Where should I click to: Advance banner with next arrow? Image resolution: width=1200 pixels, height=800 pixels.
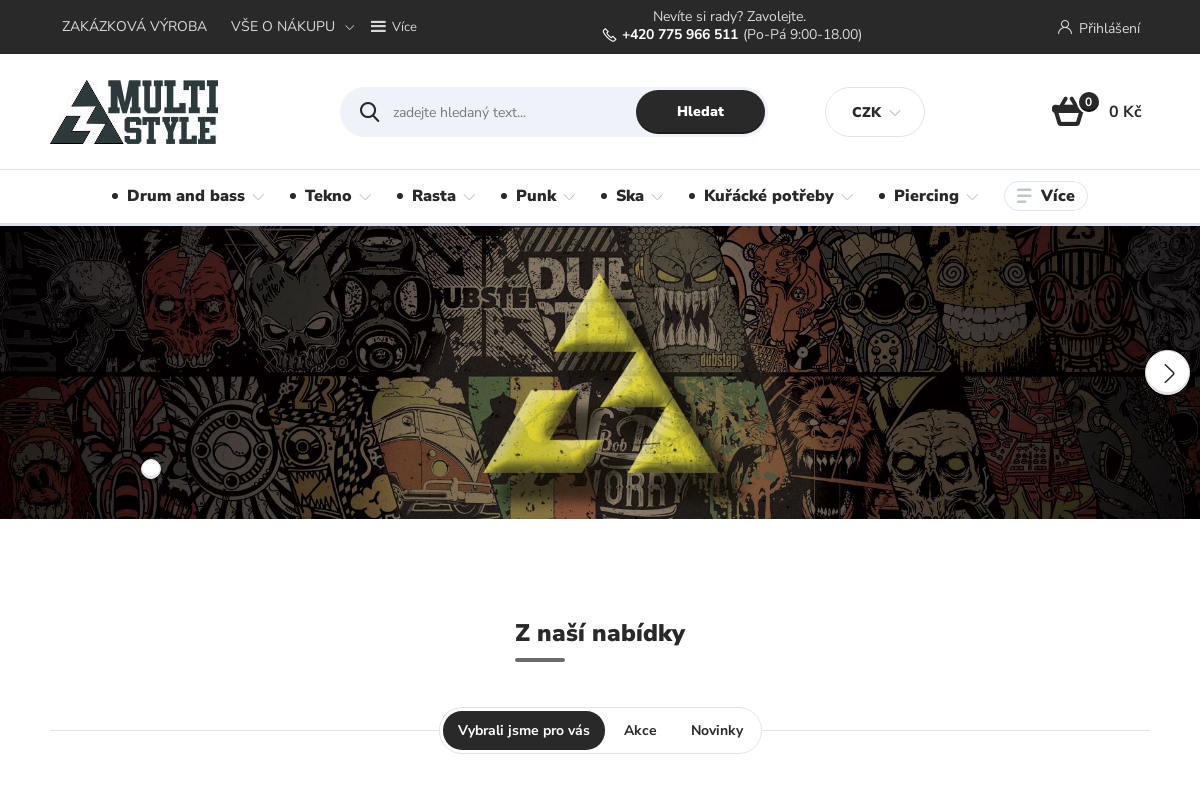1167,372
